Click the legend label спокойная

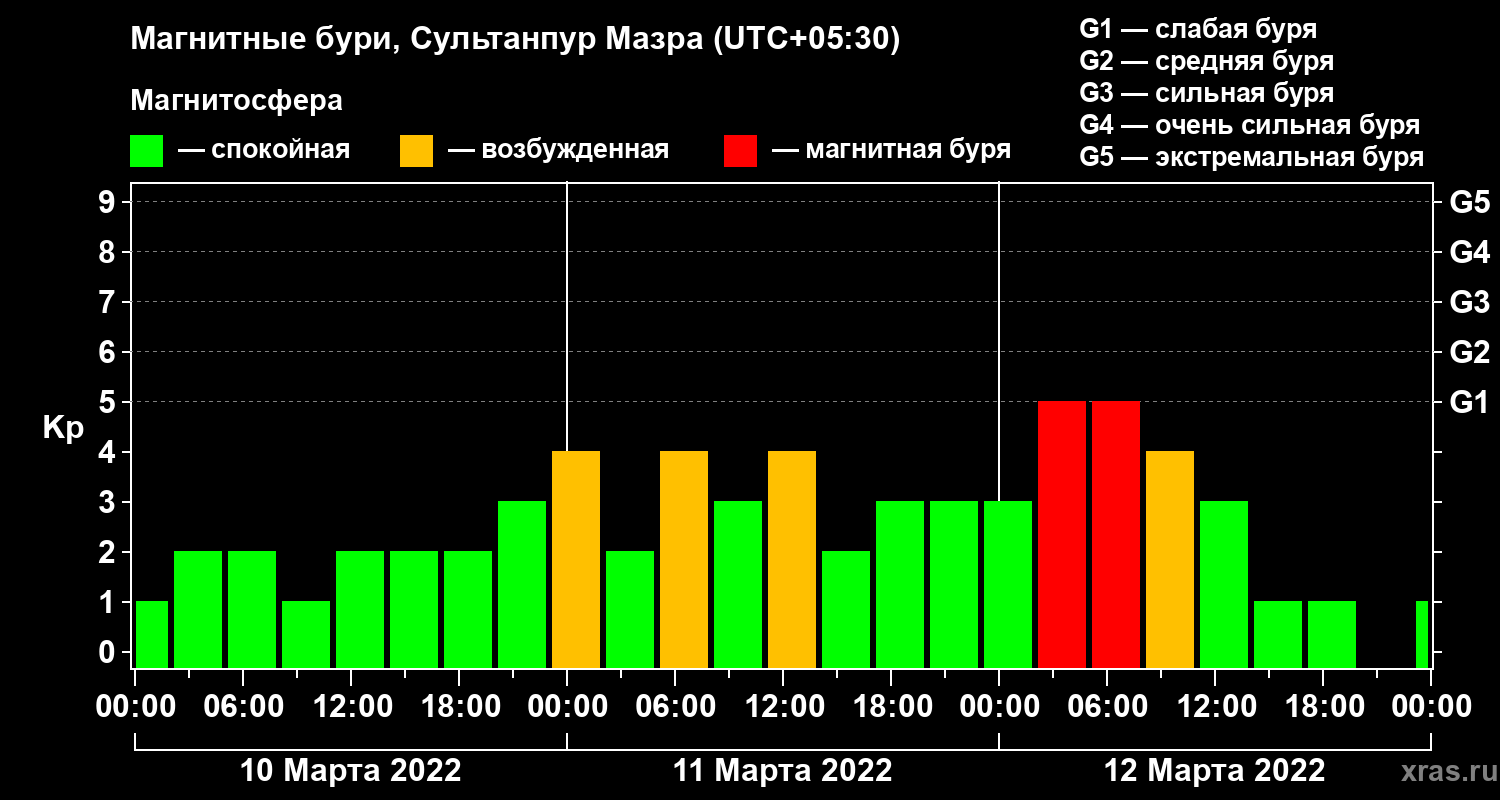(280, 151)
